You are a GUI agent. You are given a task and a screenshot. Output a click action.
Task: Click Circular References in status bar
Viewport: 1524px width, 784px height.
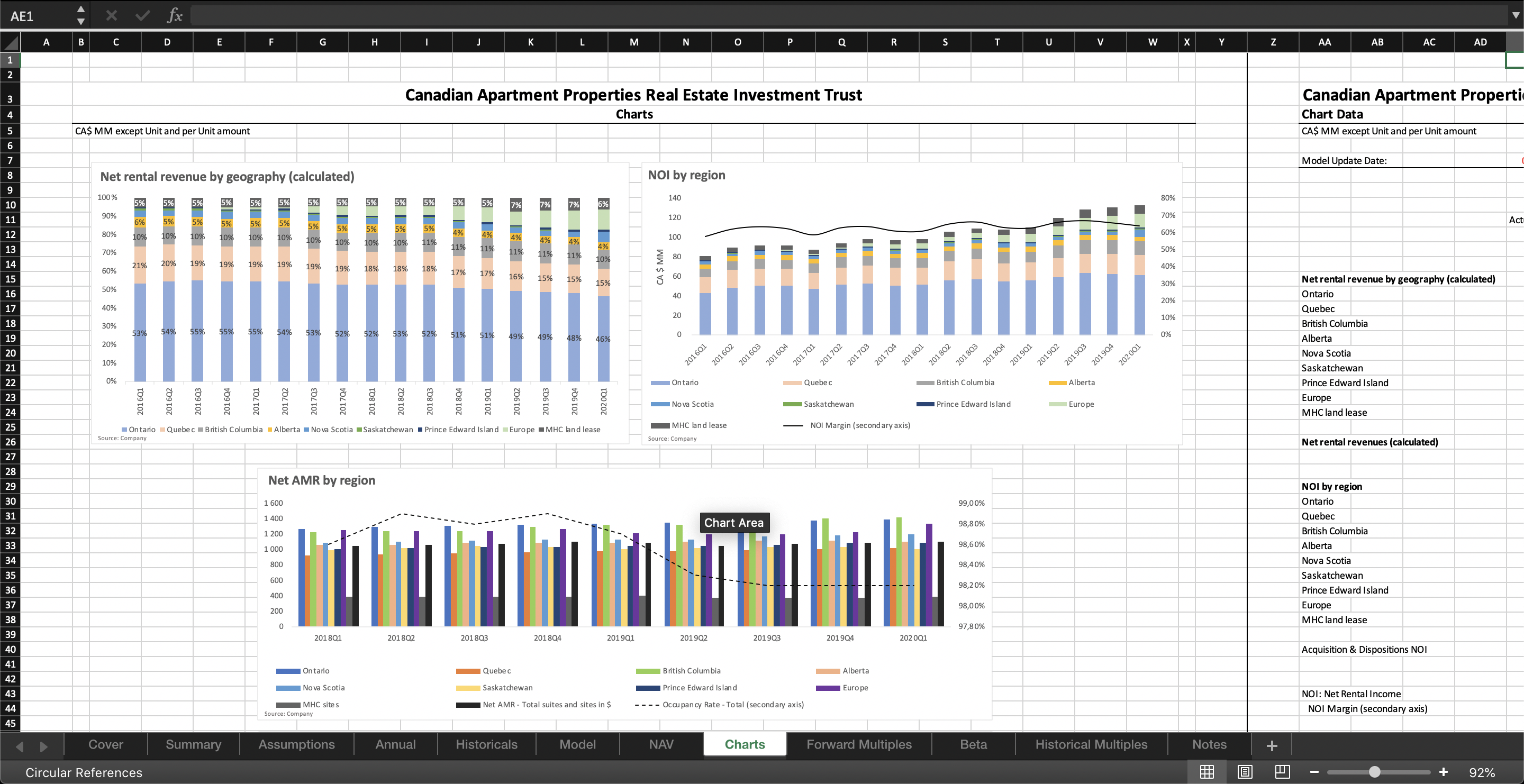84,772
